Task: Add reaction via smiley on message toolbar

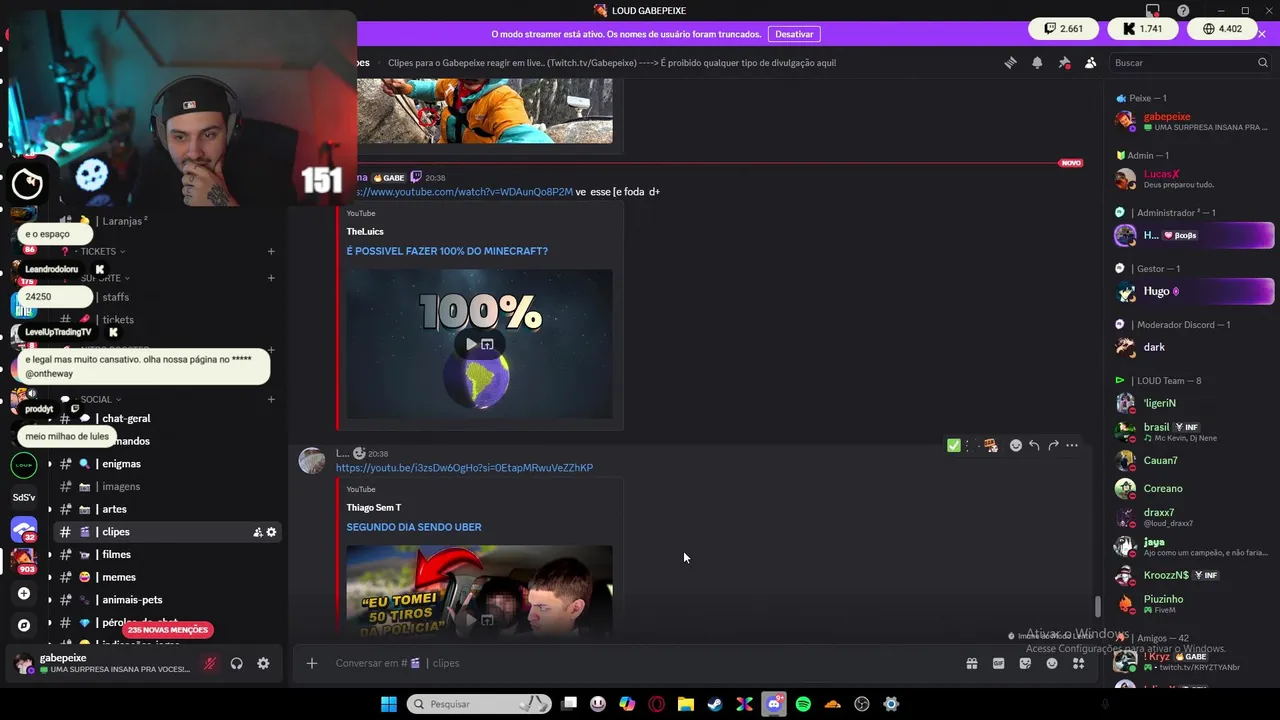Action: [1016, 445]
